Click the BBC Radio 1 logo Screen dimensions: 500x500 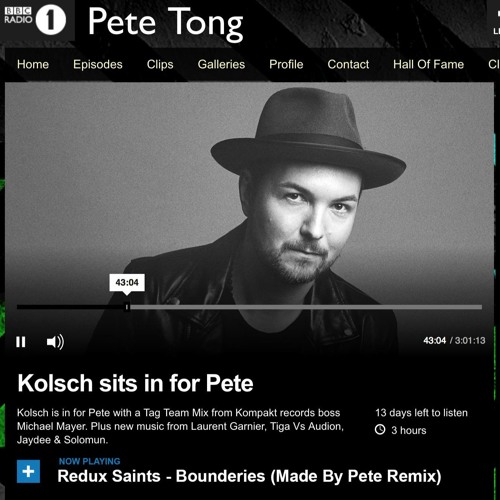(35, 19)
